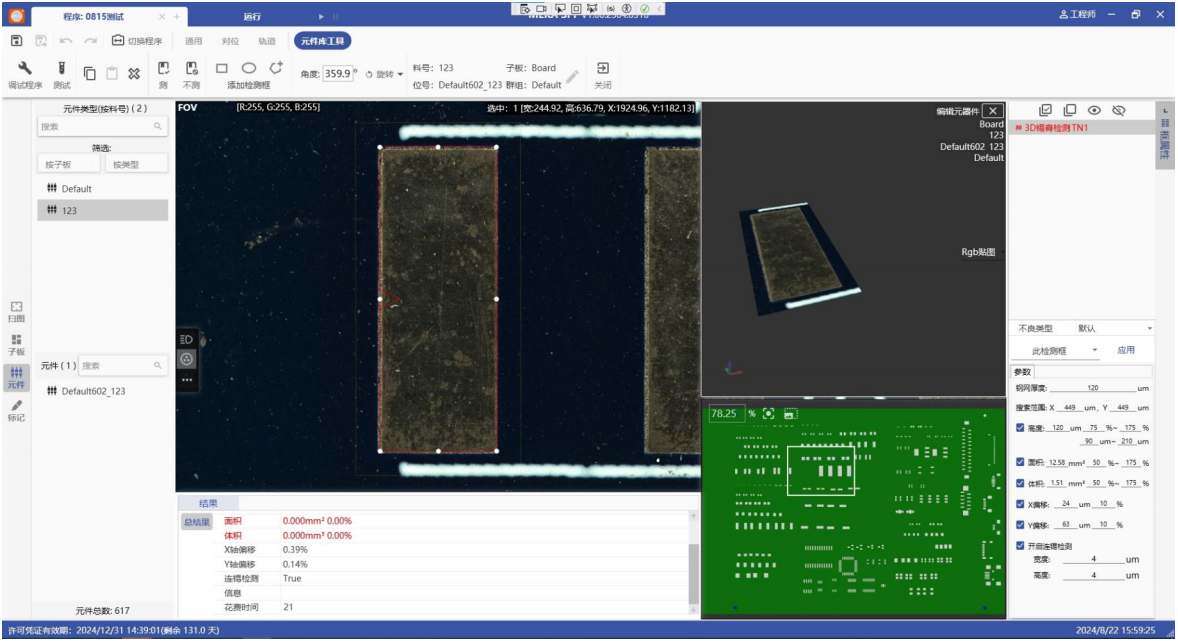This screenshot has width=1178, height=641.
Task: Add a new program tab with plus
Action: click(x=177, y=17)
